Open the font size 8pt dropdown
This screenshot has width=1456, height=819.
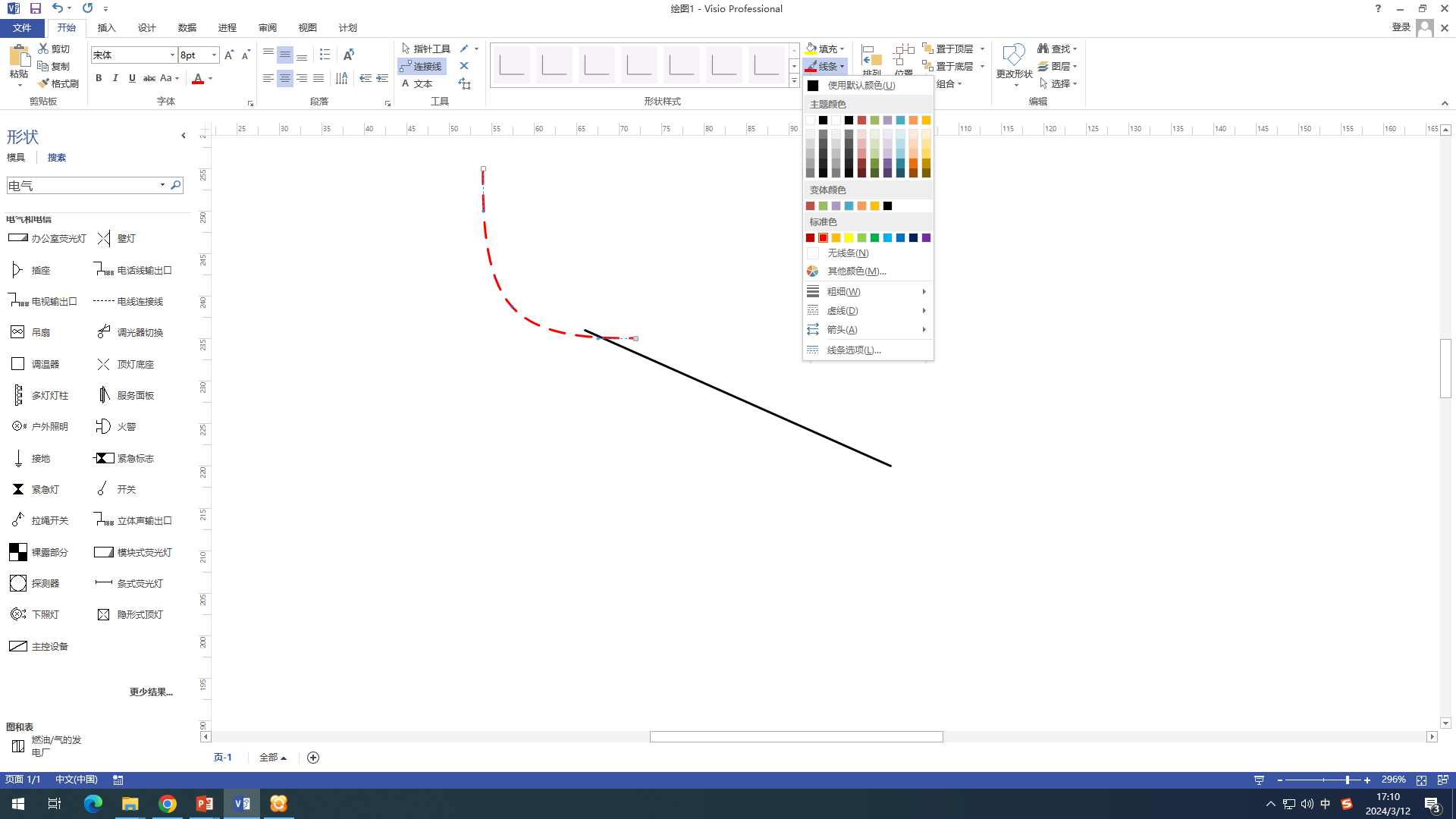coord(215,55)
